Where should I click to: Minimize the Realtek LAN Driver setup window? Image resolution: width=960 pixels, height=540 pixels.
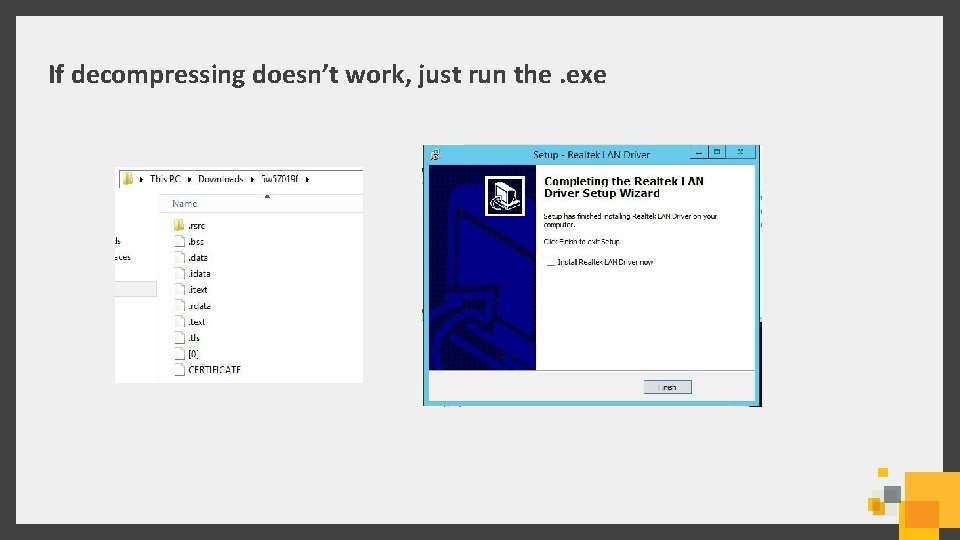[x=699, y=152]
